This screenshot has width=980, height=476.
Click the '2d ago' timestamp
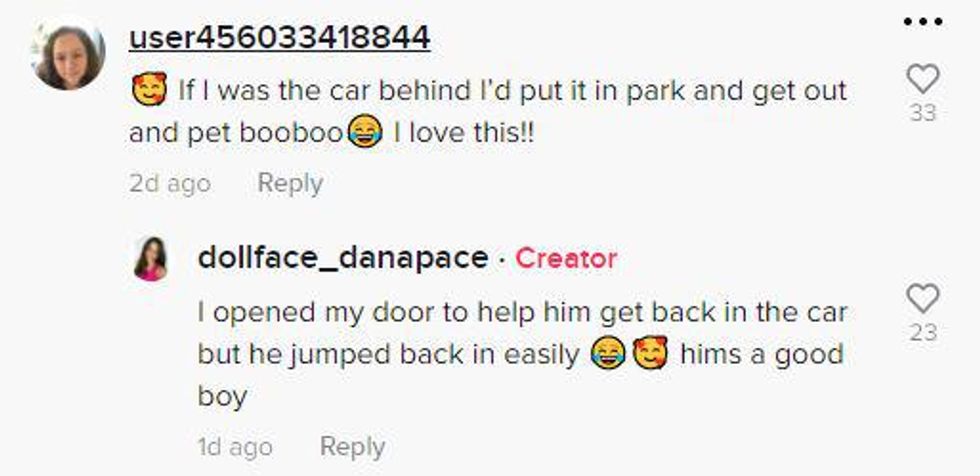tap(170, 184)
